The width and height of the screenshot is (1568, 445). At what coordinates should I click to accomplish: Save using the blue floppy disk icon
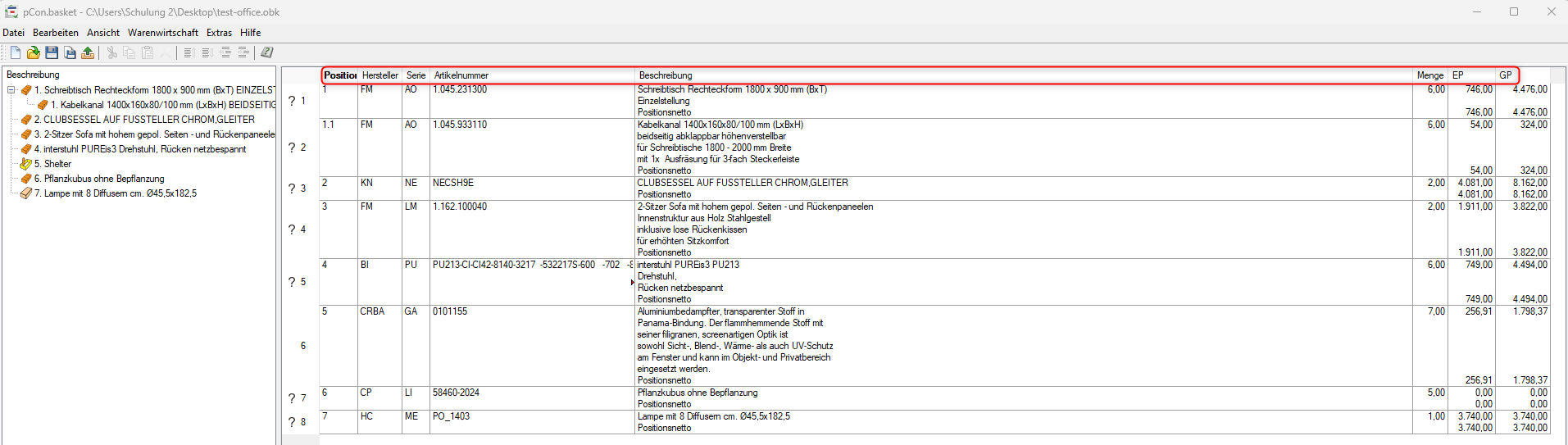(52, 52)
